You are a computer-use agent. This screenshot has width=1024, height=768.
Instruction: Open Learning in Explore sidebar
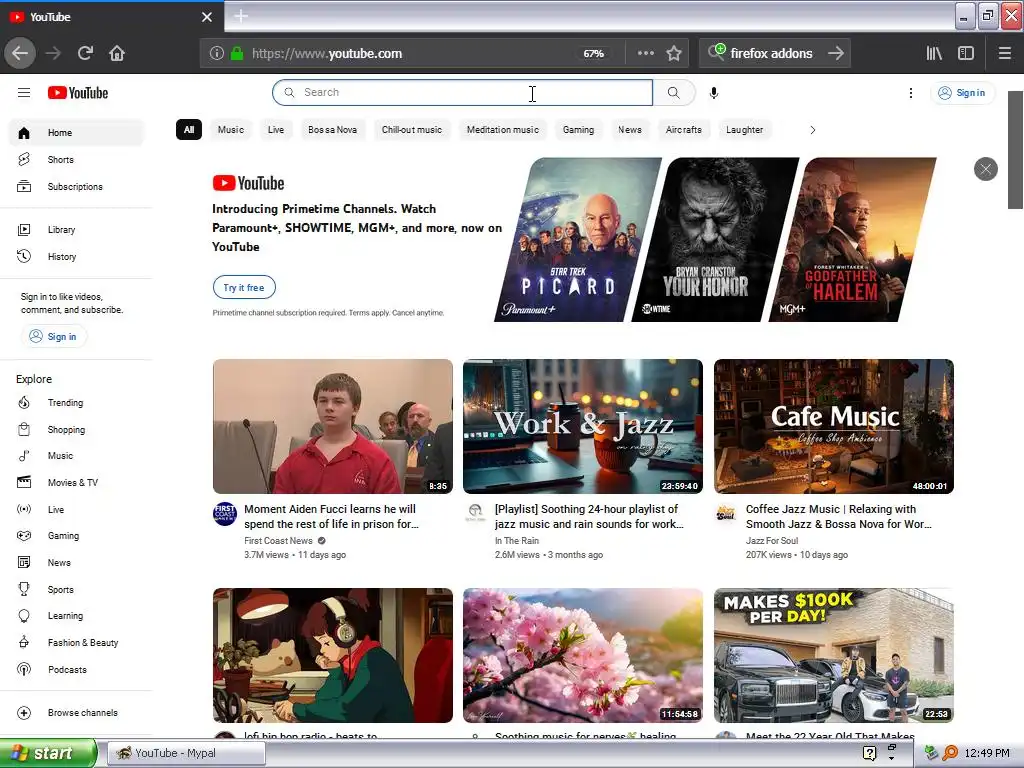coord(76,616)
